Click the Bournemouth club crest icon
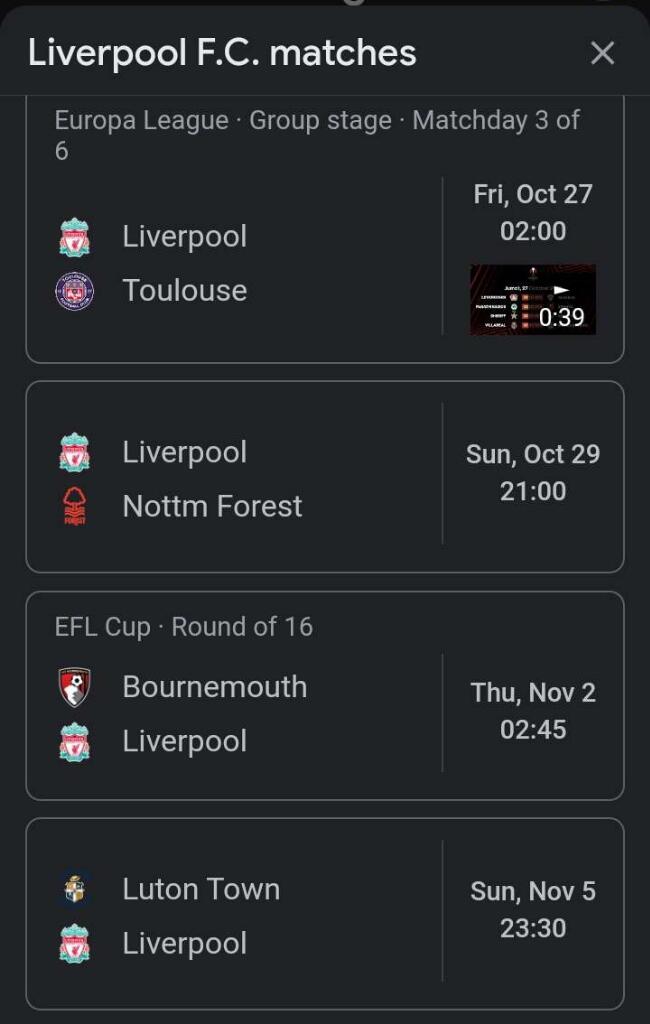The height and width of the screenshot is (1024, 650). coord(74,687)
